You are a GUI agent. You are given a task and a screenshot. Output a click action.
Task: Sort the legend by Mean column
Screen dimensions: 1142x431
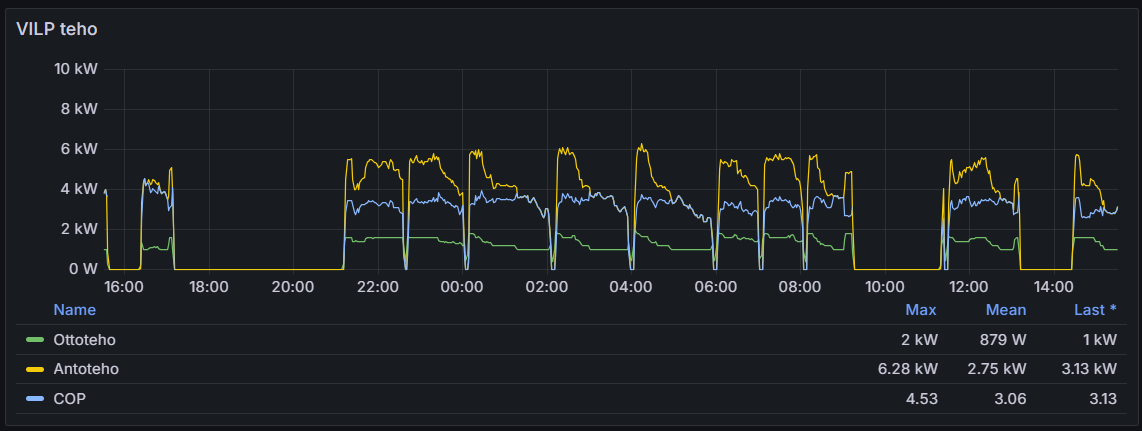1006,310
